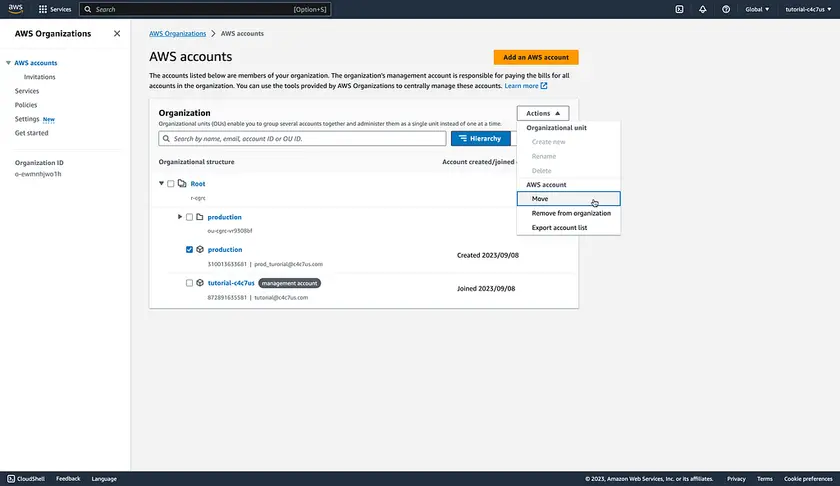Viewport: 840px width, 486px height.
Task: Open the Root link
Action: coord(198,183)
